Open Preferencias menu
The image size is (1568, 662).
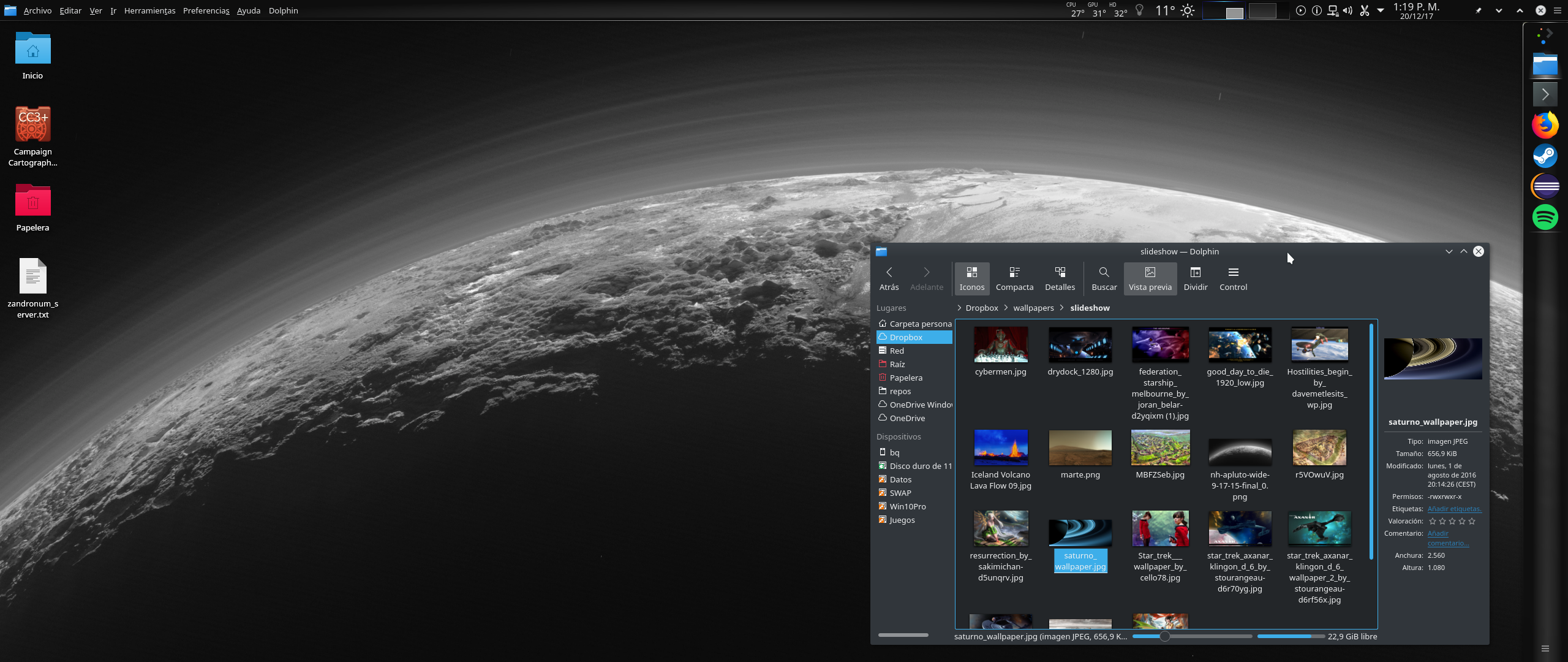(206, 10)
